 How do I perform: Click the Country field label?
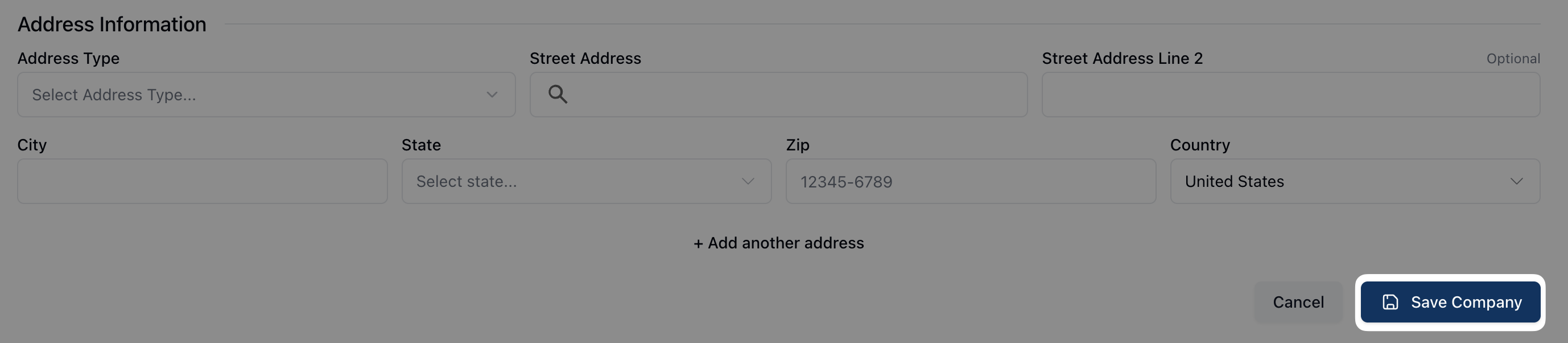tap(1199, 145)
